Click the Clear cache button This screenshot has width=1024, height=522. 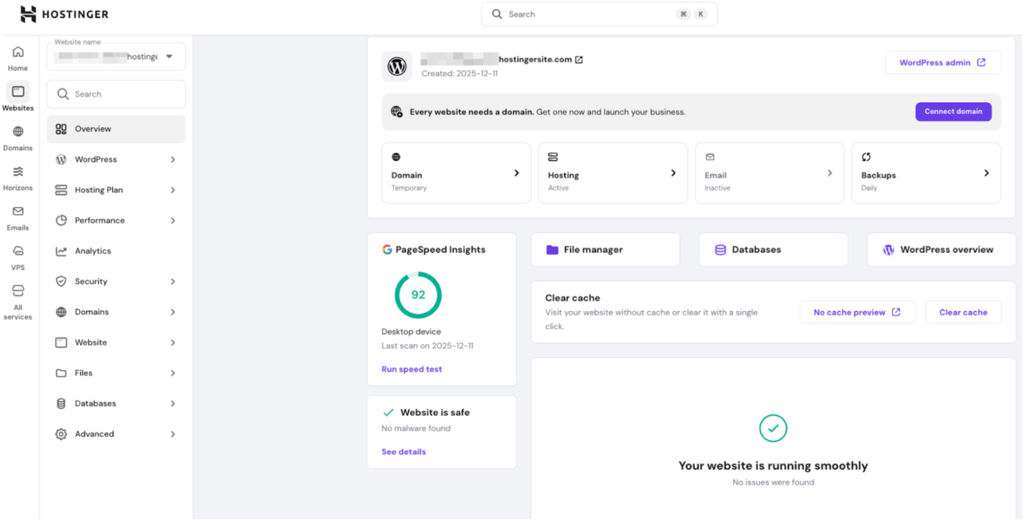pyautogui.click(x=963, y=312)
